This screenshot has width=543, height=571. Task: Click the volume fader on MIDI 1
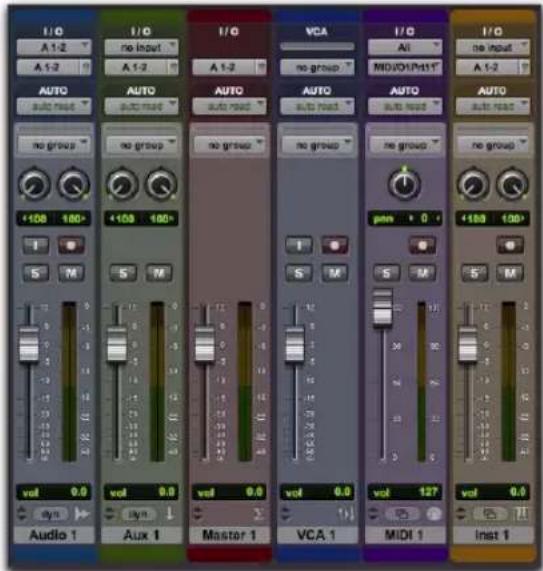coord(383,307)
